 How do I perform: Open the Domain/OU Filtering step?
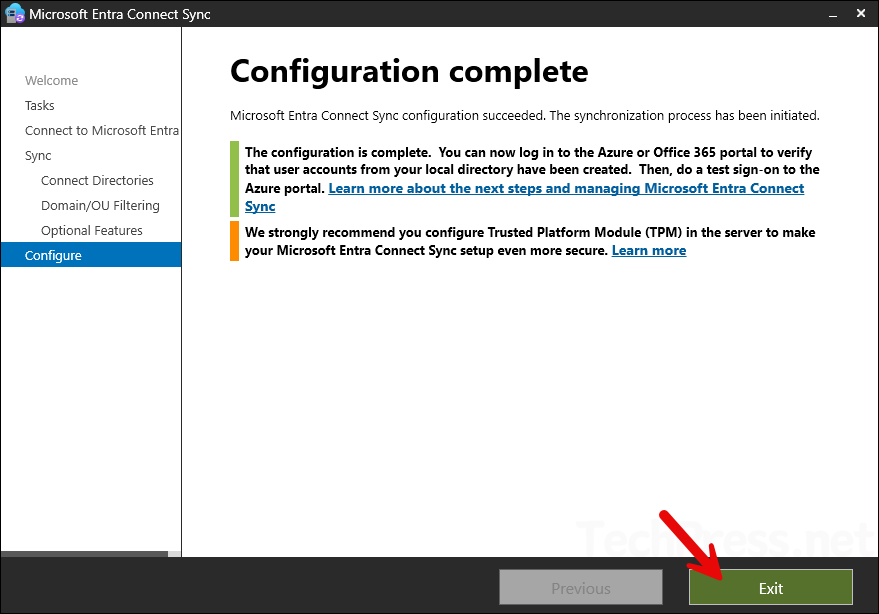100,205
